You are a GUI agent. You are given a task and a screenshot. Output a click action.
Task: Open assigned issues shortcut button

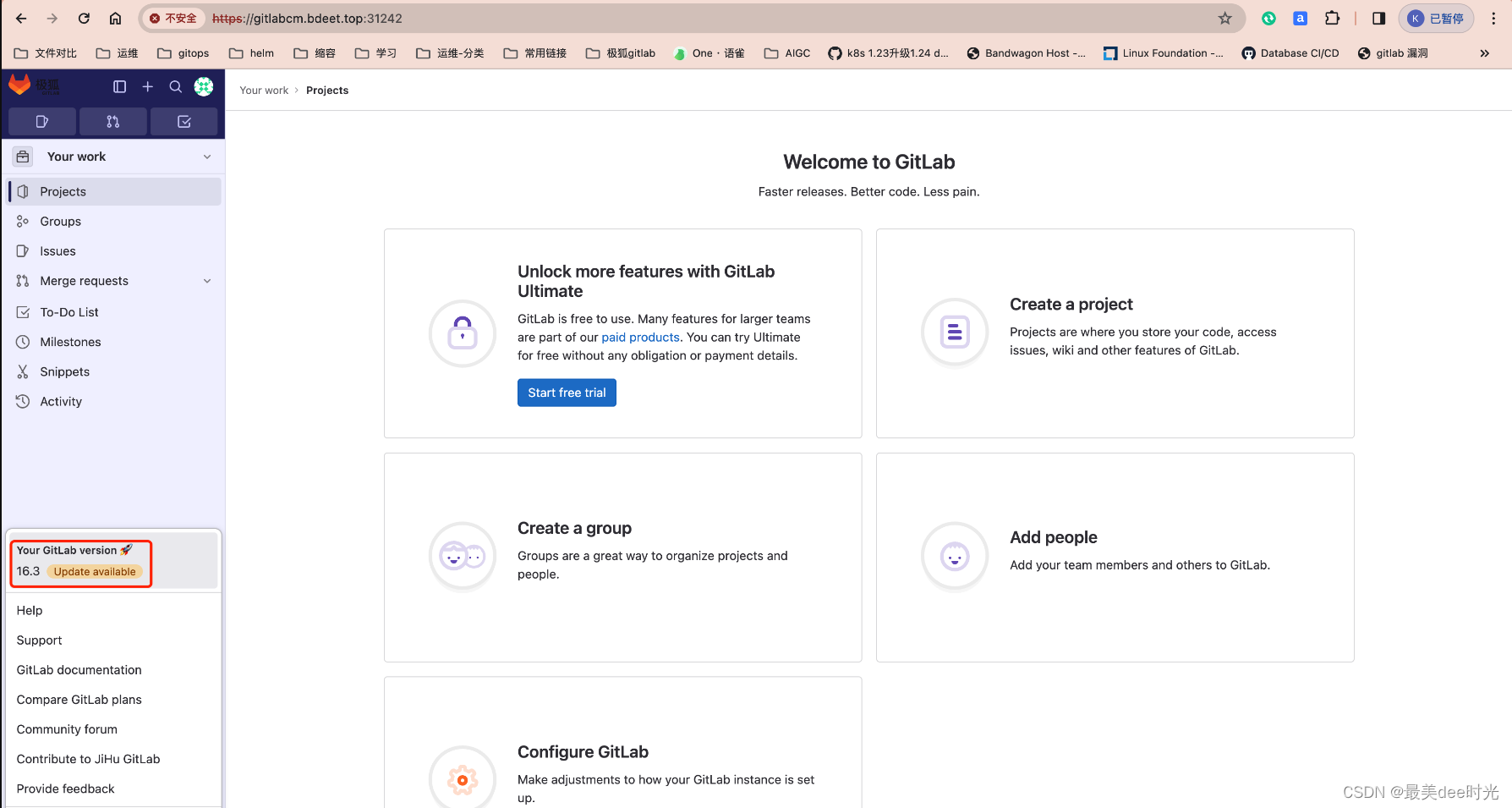[x=42, y=122]
